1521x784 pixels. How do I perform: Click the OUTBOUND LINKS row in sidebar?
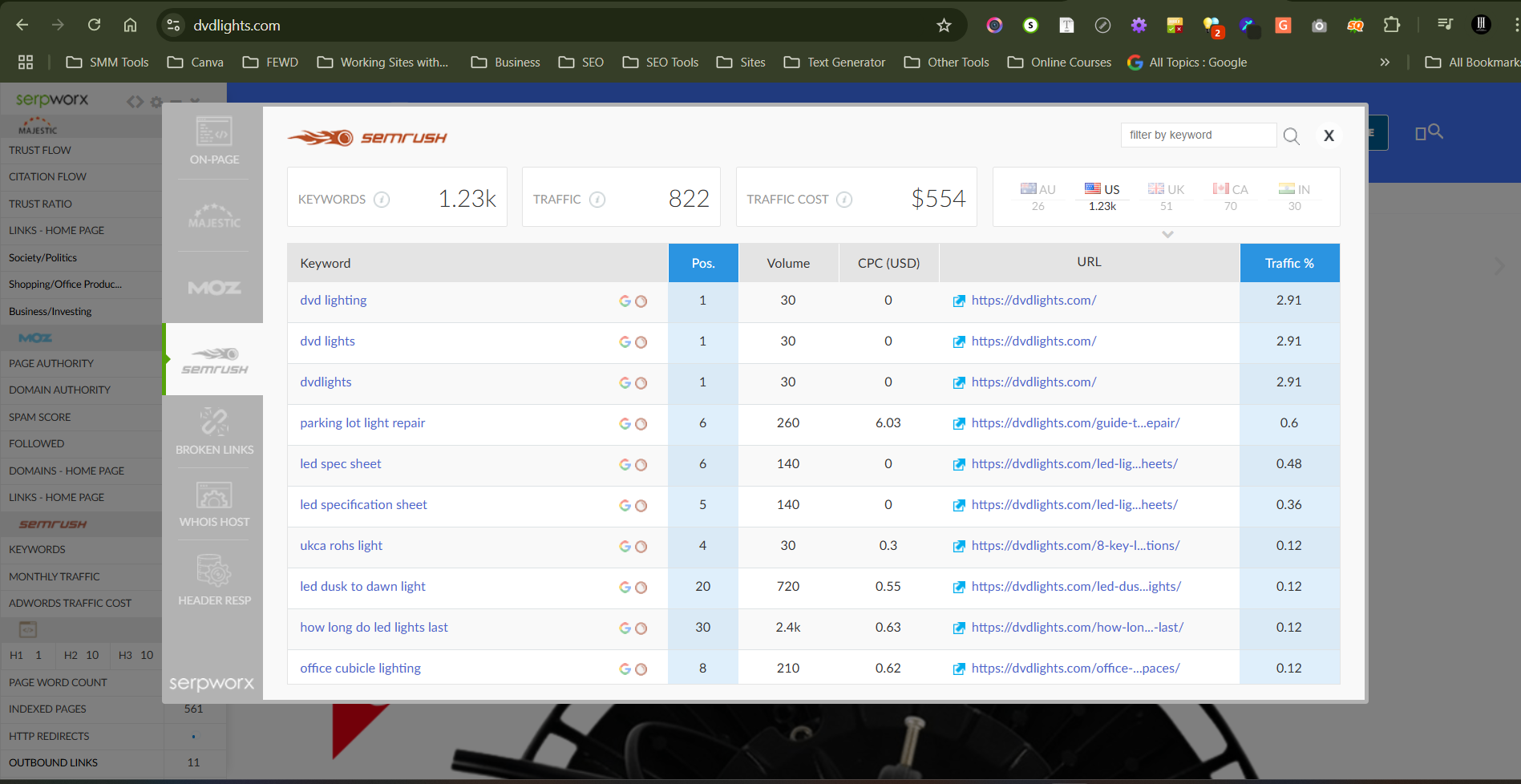[x=112, y=762]
